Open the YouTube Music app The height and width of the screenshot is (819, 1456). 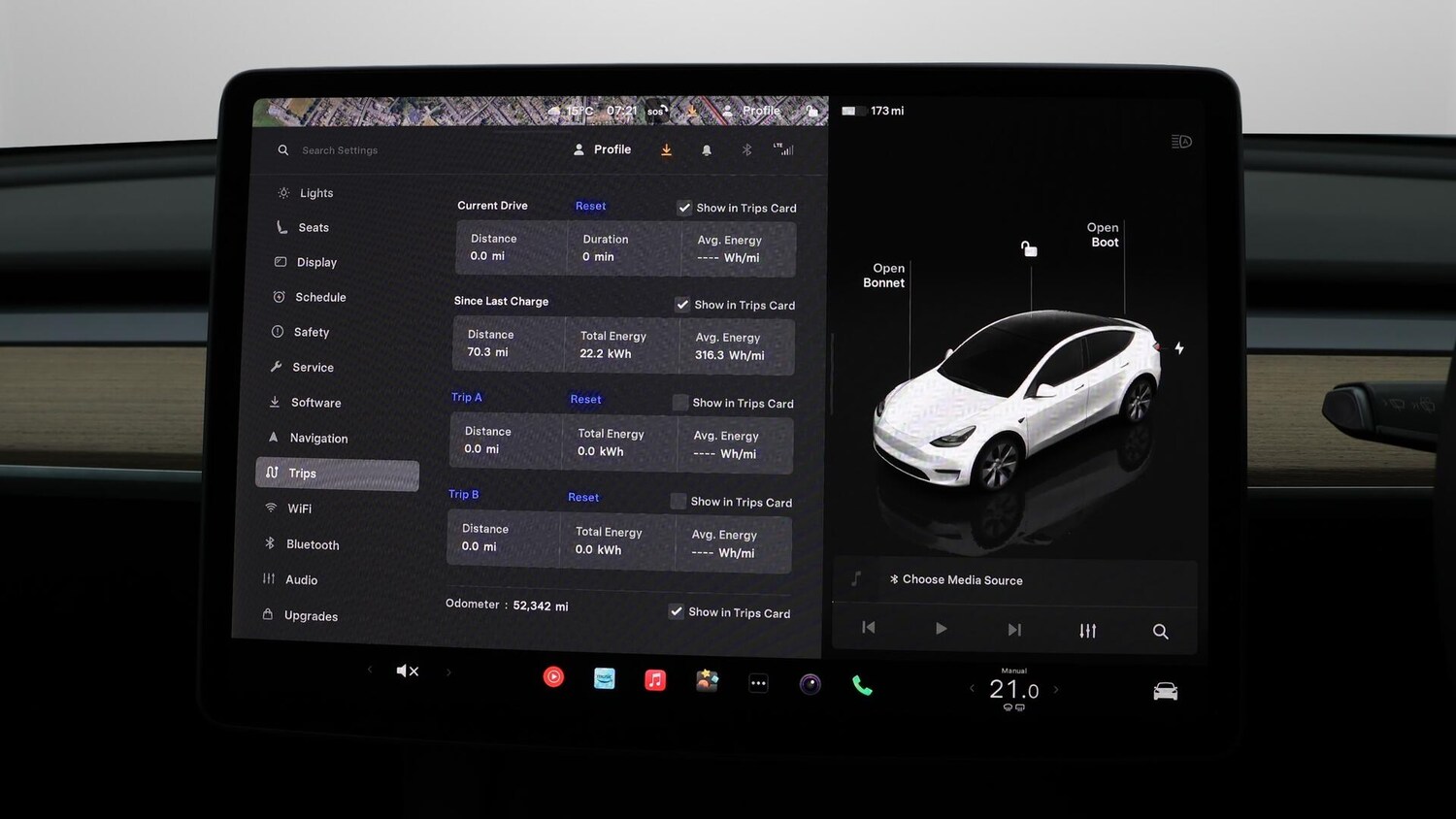(x=553, y=677)
